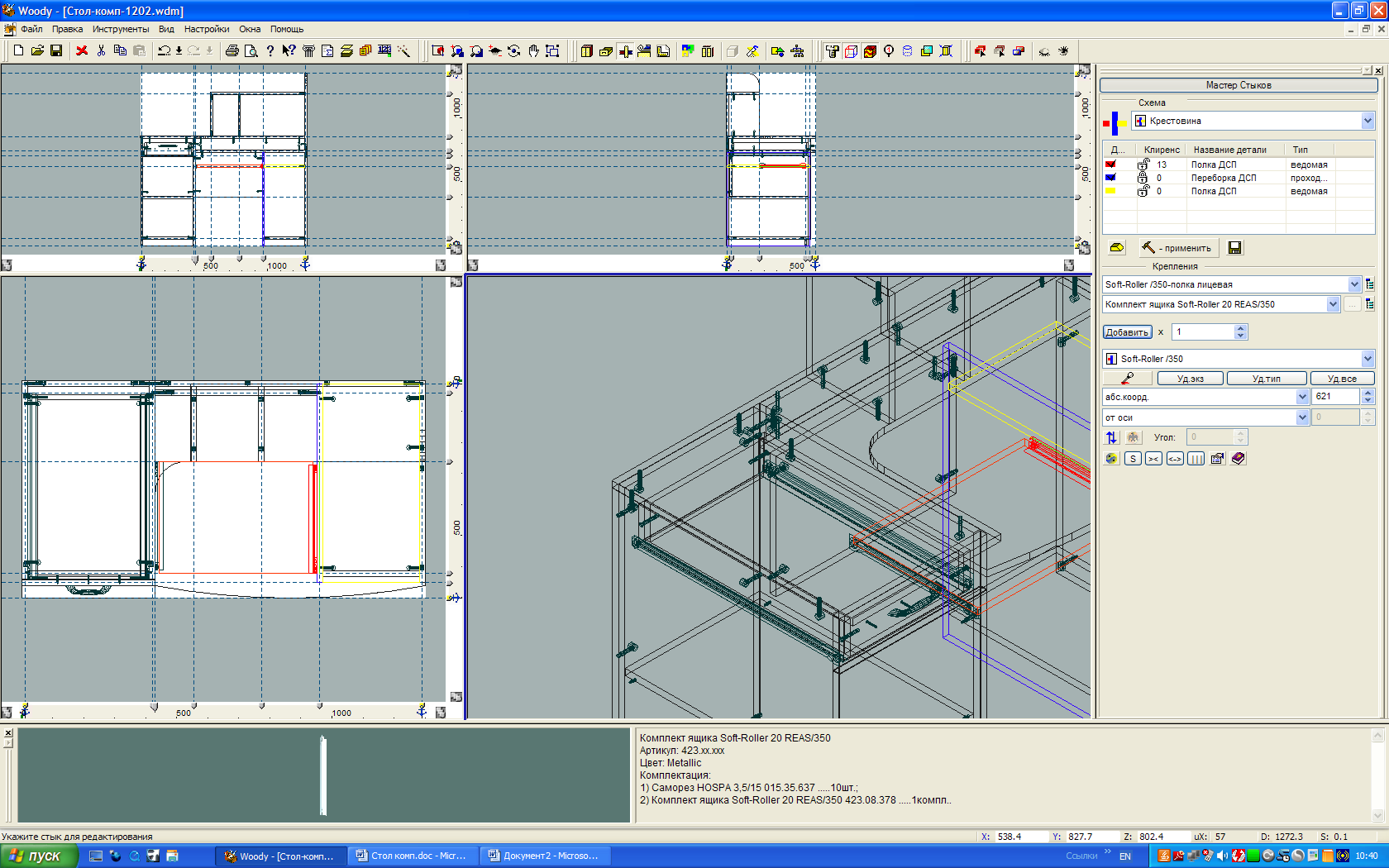The image size is (1389, 868).
Task: Click the cabinet box creation icon
Action: [586, 50]
